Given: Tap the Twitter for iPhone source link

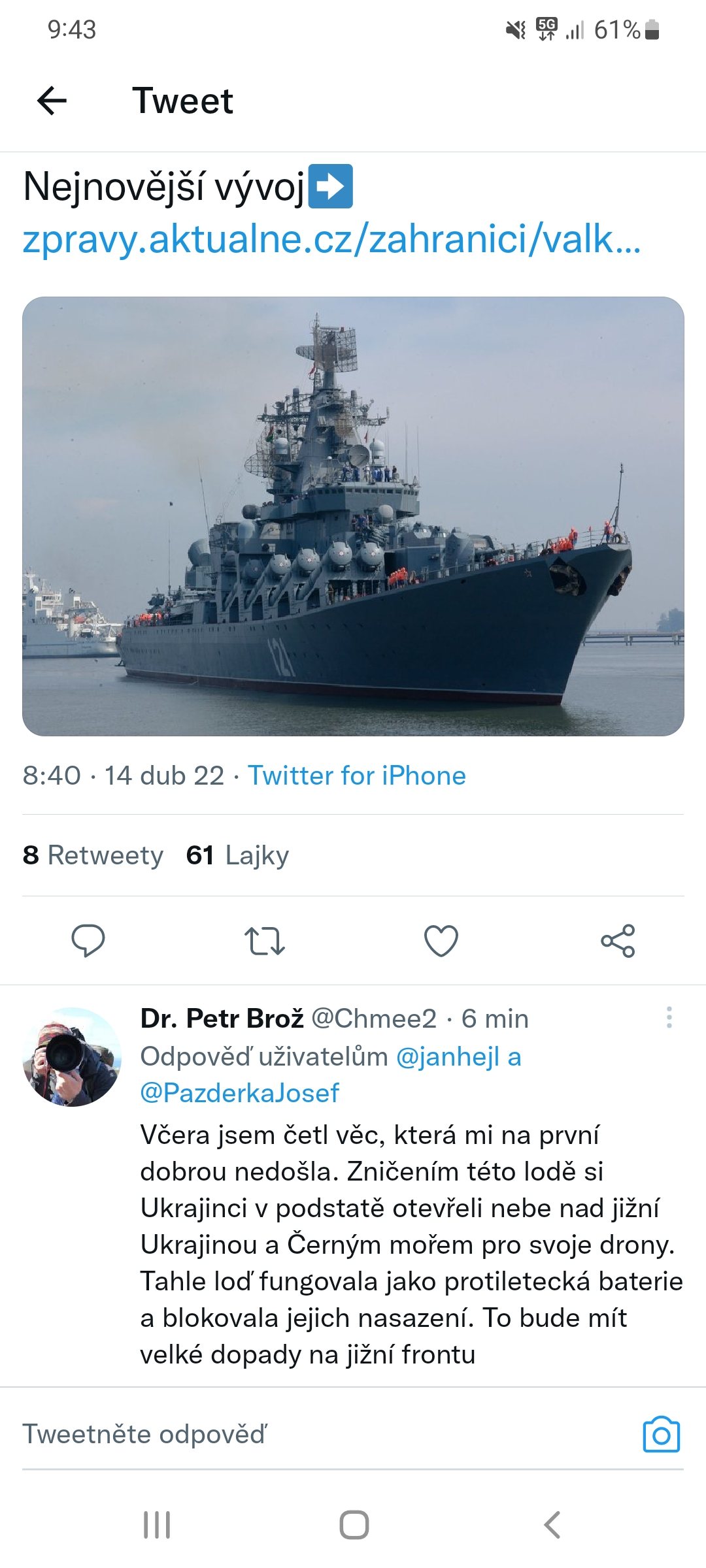Looking at the screenshot, I should pyautogui.click(x=356, y=776).
